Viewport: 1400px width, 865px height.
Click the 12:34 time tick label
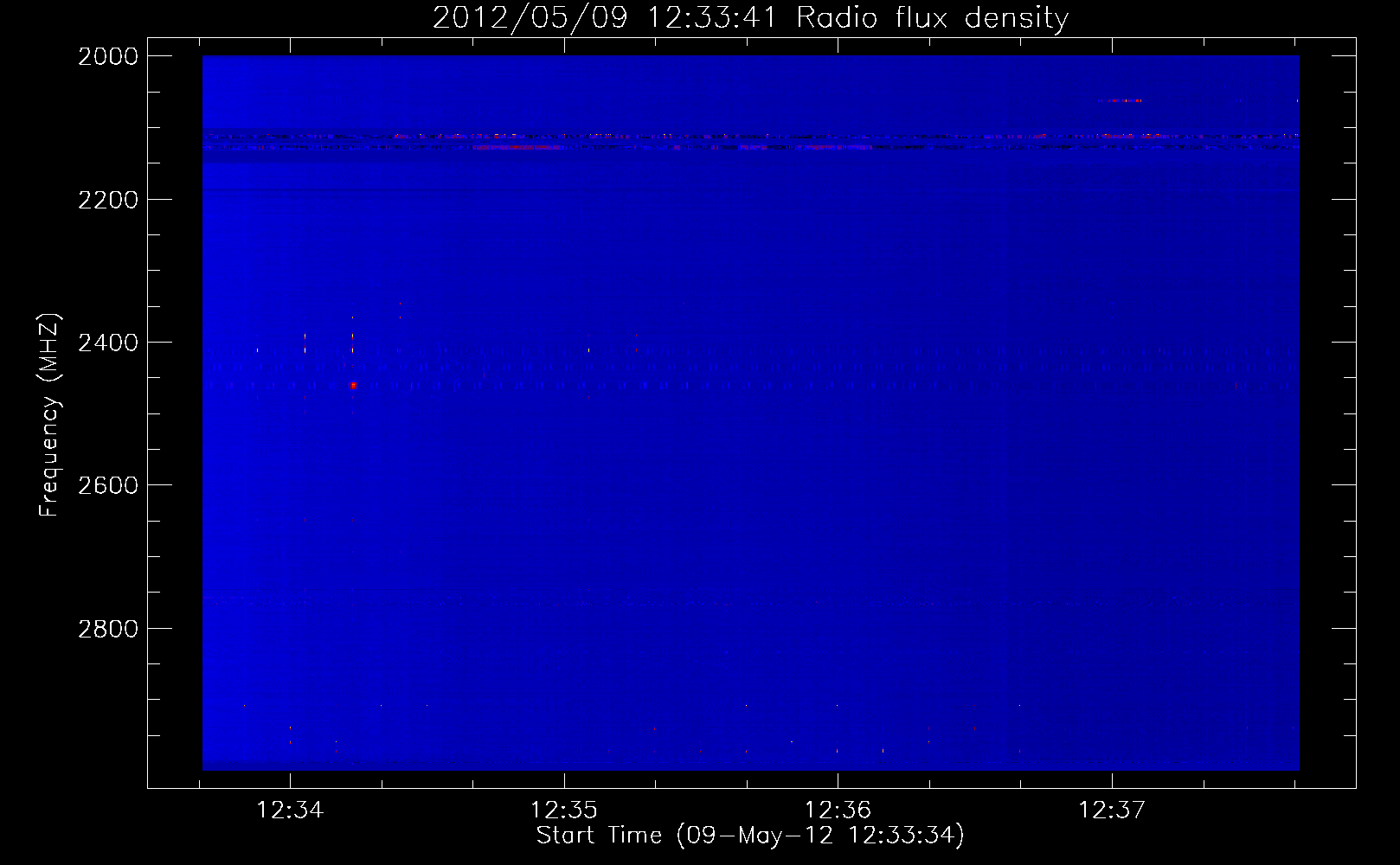290,810
